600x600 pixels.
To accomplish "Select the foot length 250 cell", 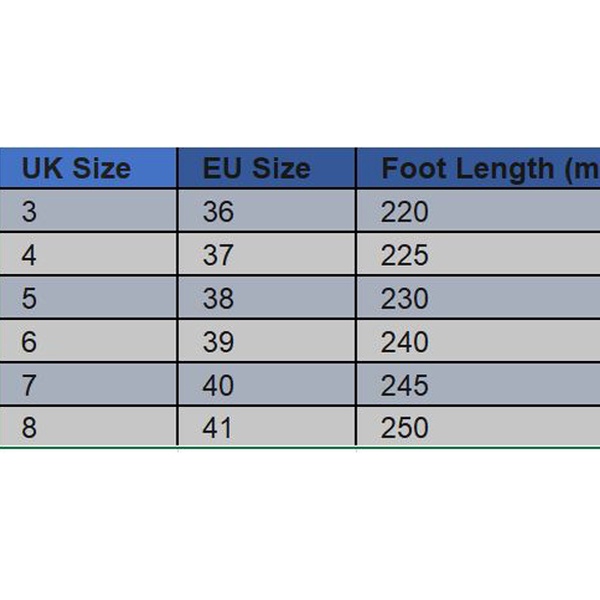I will coord(478,428).
